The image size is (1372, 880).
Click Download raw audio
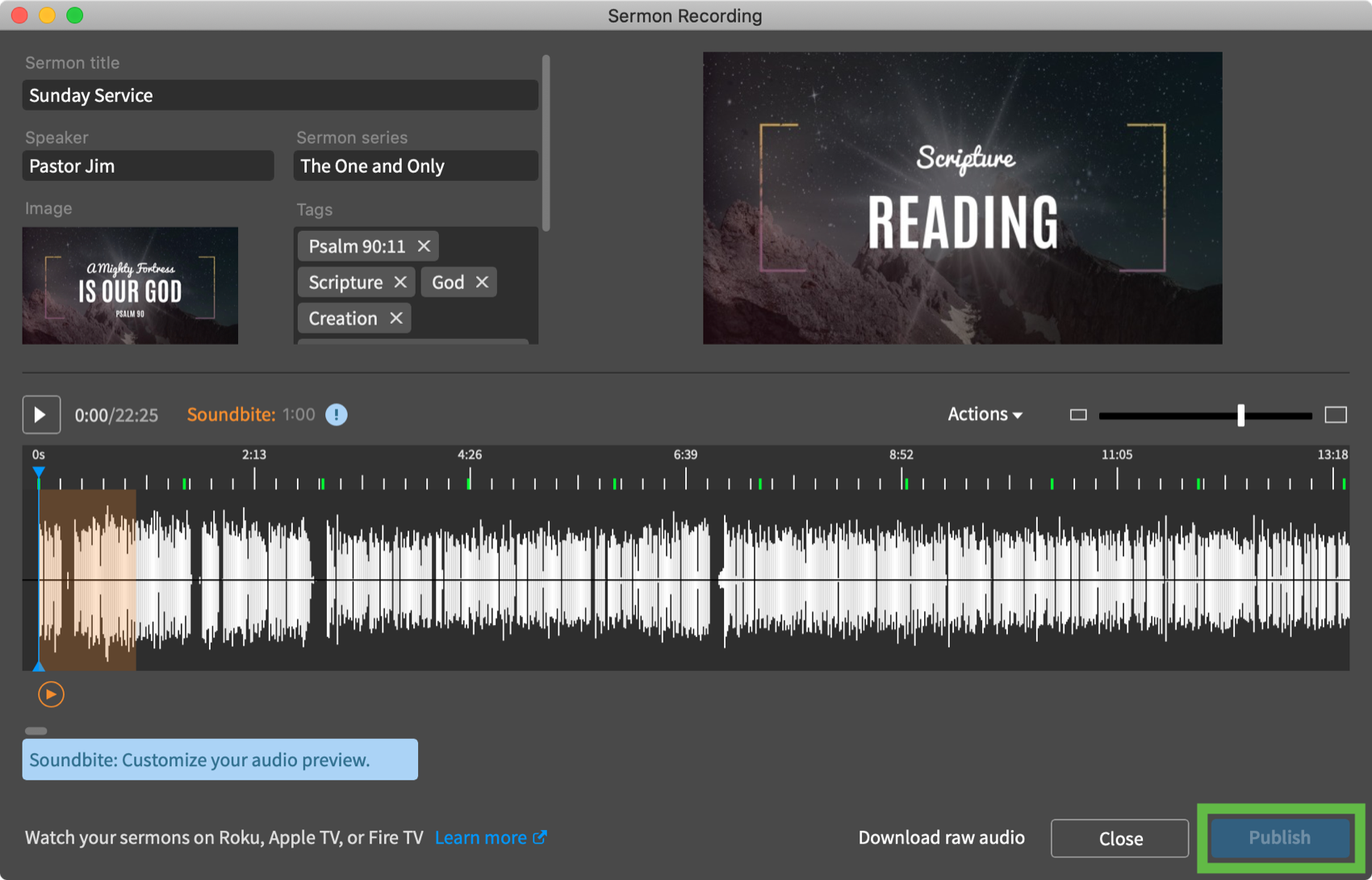[x=941, y=838]
